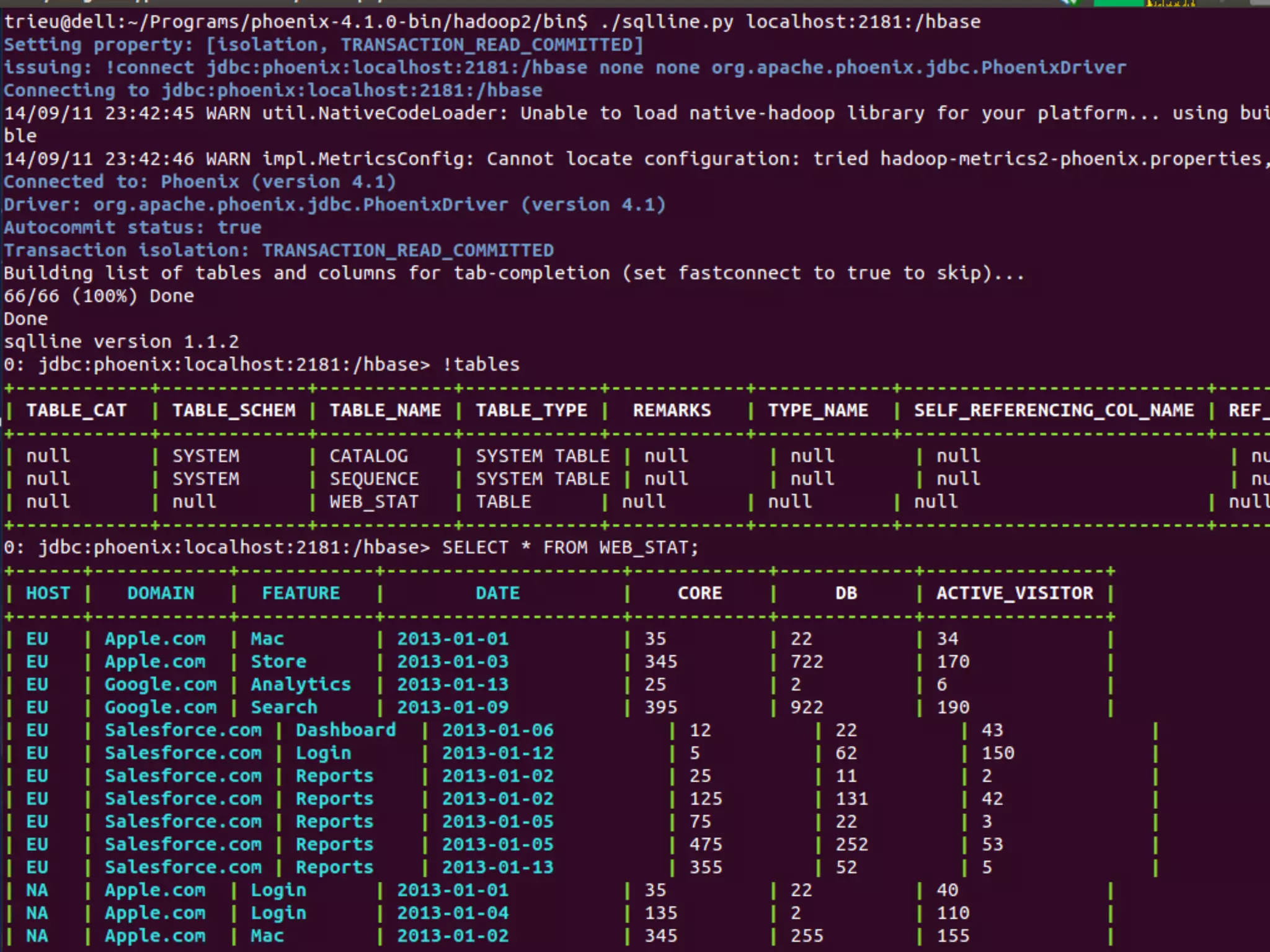This screenshot has height=952, width=1270.
Task: Click the HOST column header
Action: point(48,593)
